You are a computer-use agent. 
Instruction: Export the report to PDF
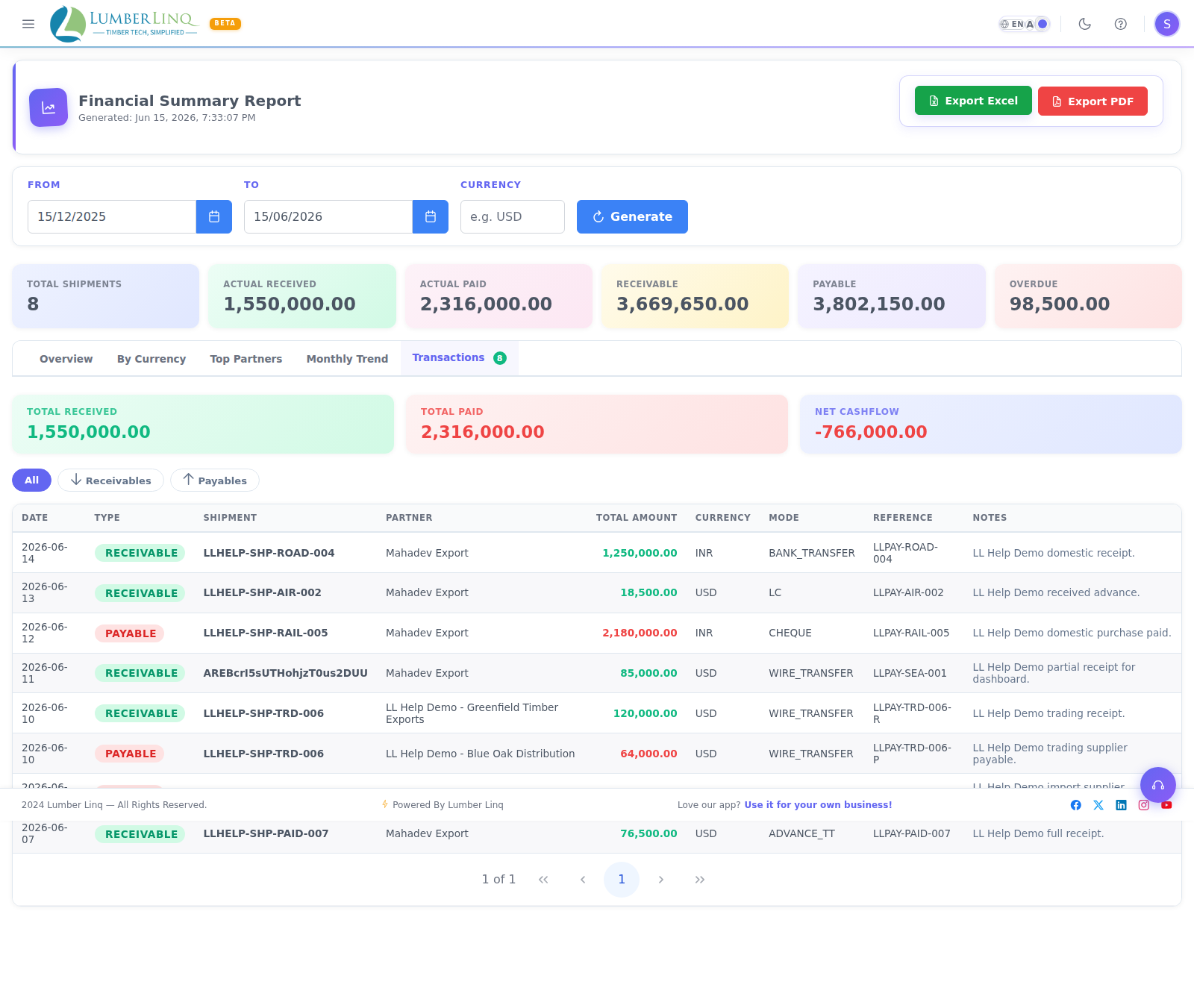tap(1093, 101)
